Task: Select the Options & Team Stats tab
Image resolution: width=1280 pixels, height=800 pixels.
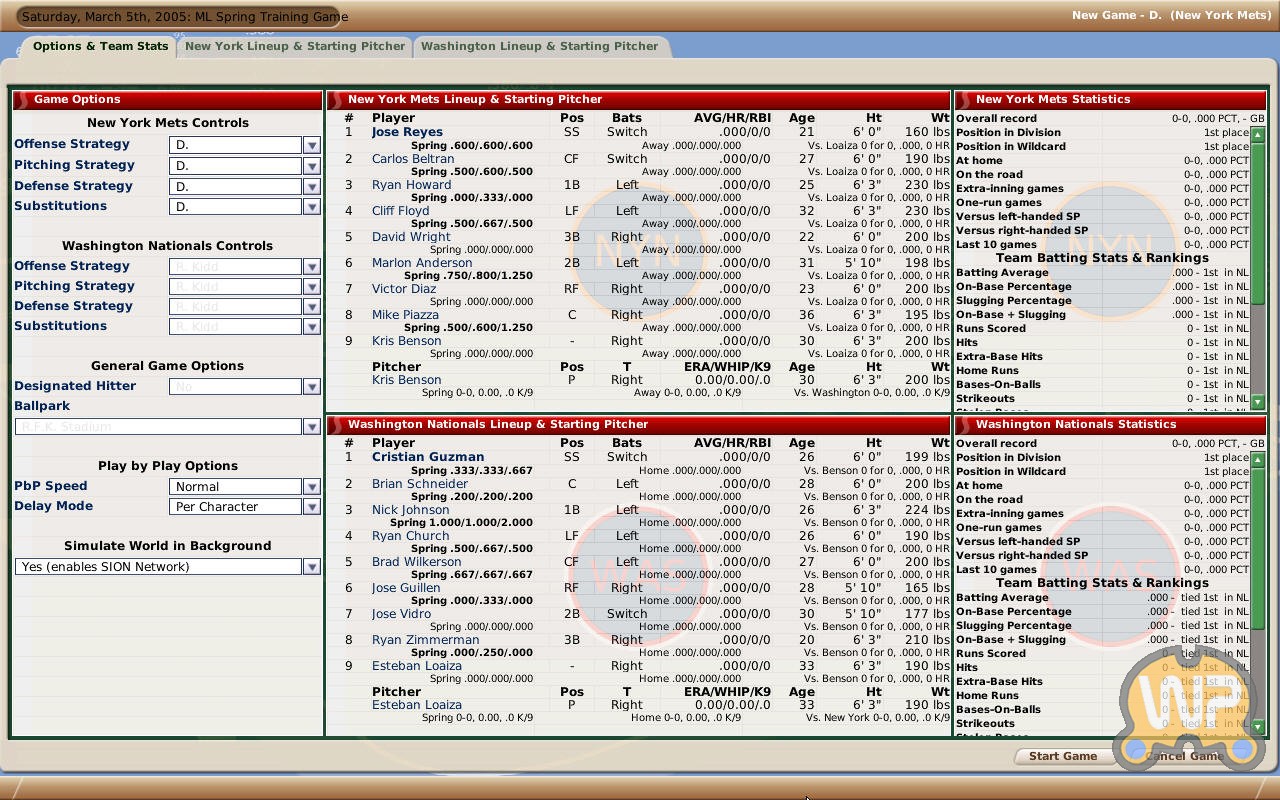Action: (x=100, y=46)
